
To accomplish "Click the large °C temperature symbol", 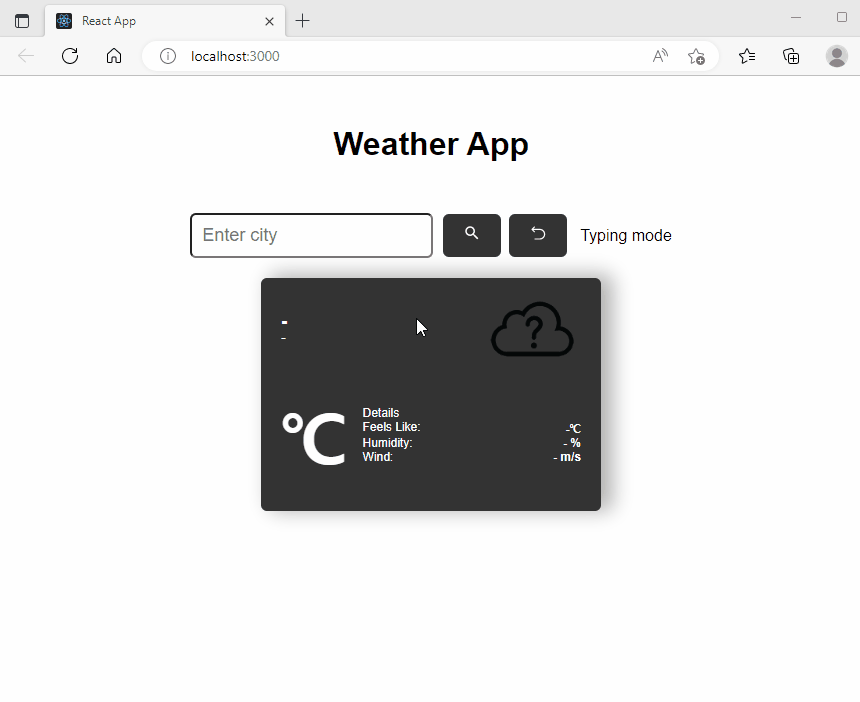I will [x=314, y=439].
